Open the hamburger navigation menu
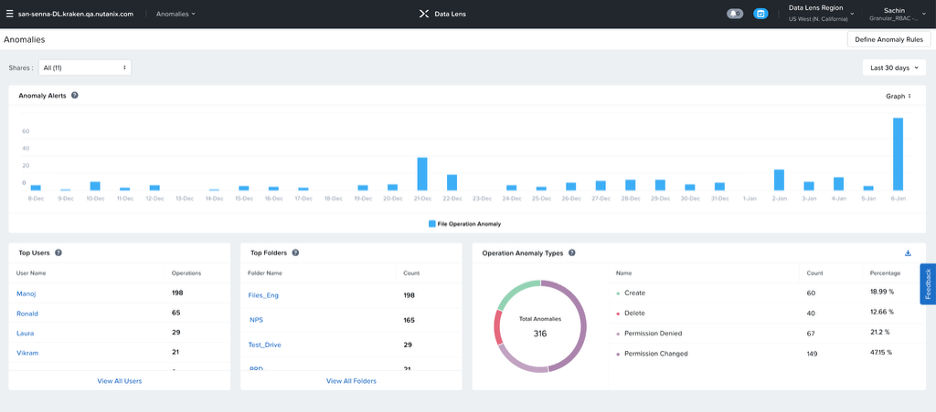Image resolution: width=936 pixels, height=412 pixels. tap(10, 14)
